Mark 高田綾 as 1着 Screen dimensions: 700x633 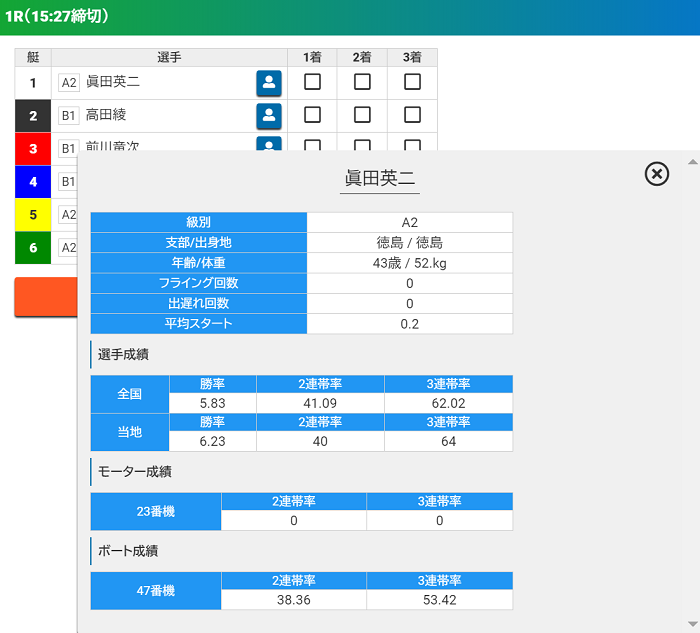point(312,115)
